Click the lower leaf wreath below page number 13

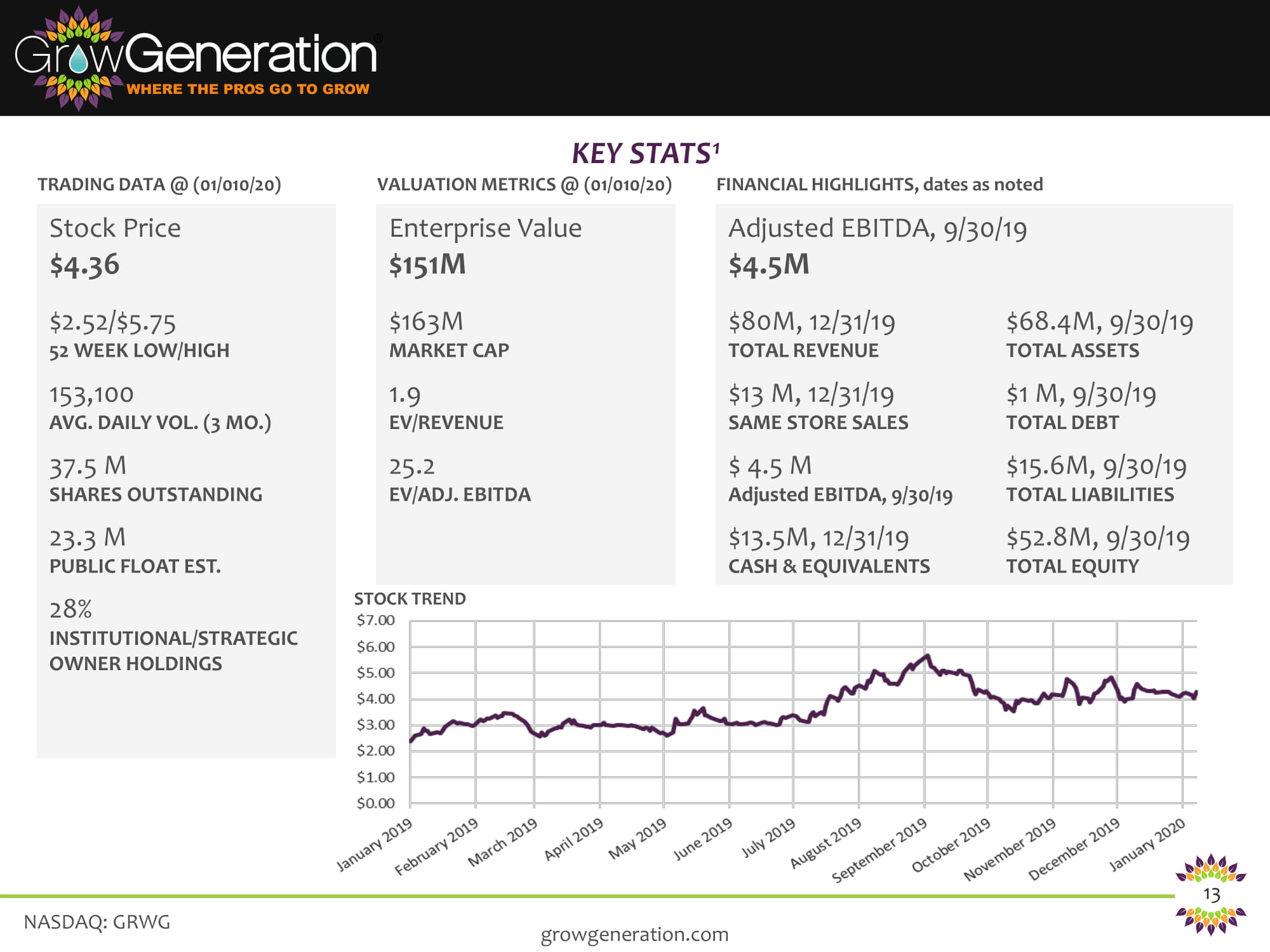click(x=1210, y=920)
